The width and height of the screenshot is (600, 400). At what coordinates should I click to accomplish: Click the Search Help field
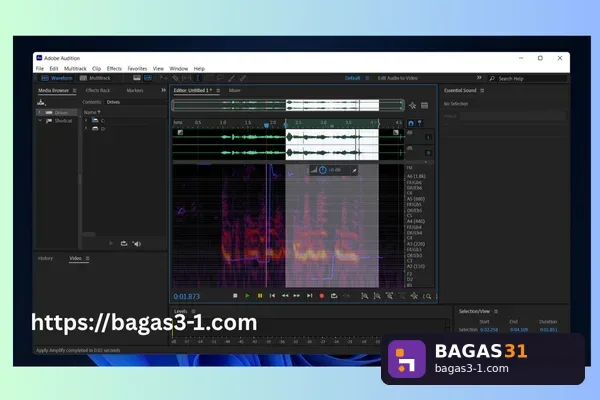point(528,78)
